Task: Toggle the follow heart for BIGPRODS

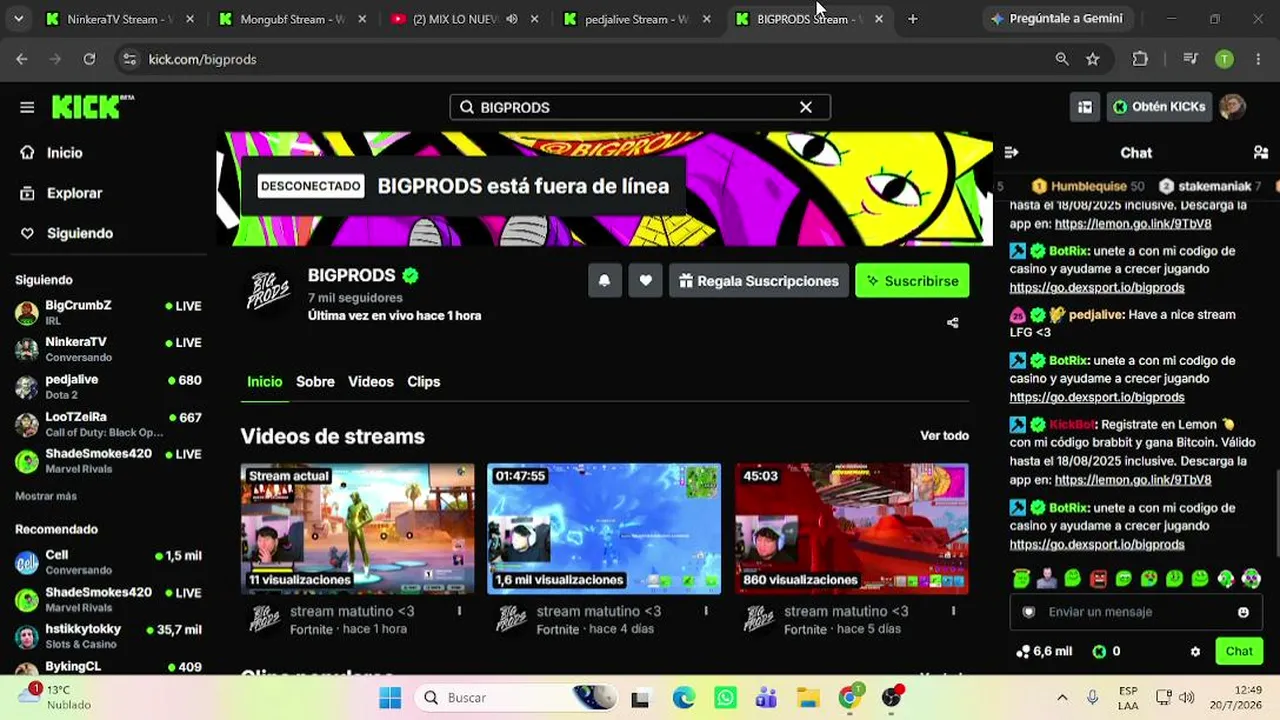Action: 646,281
